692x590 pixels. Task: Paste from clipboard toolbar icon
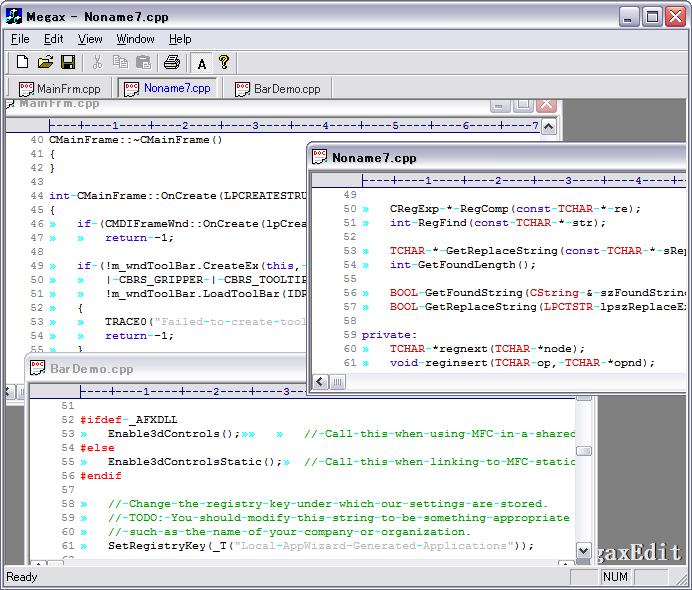tap(143, 62)
